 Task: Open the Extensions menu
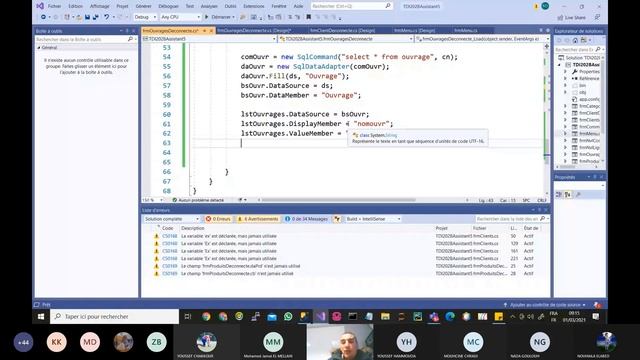click(253, 7)
